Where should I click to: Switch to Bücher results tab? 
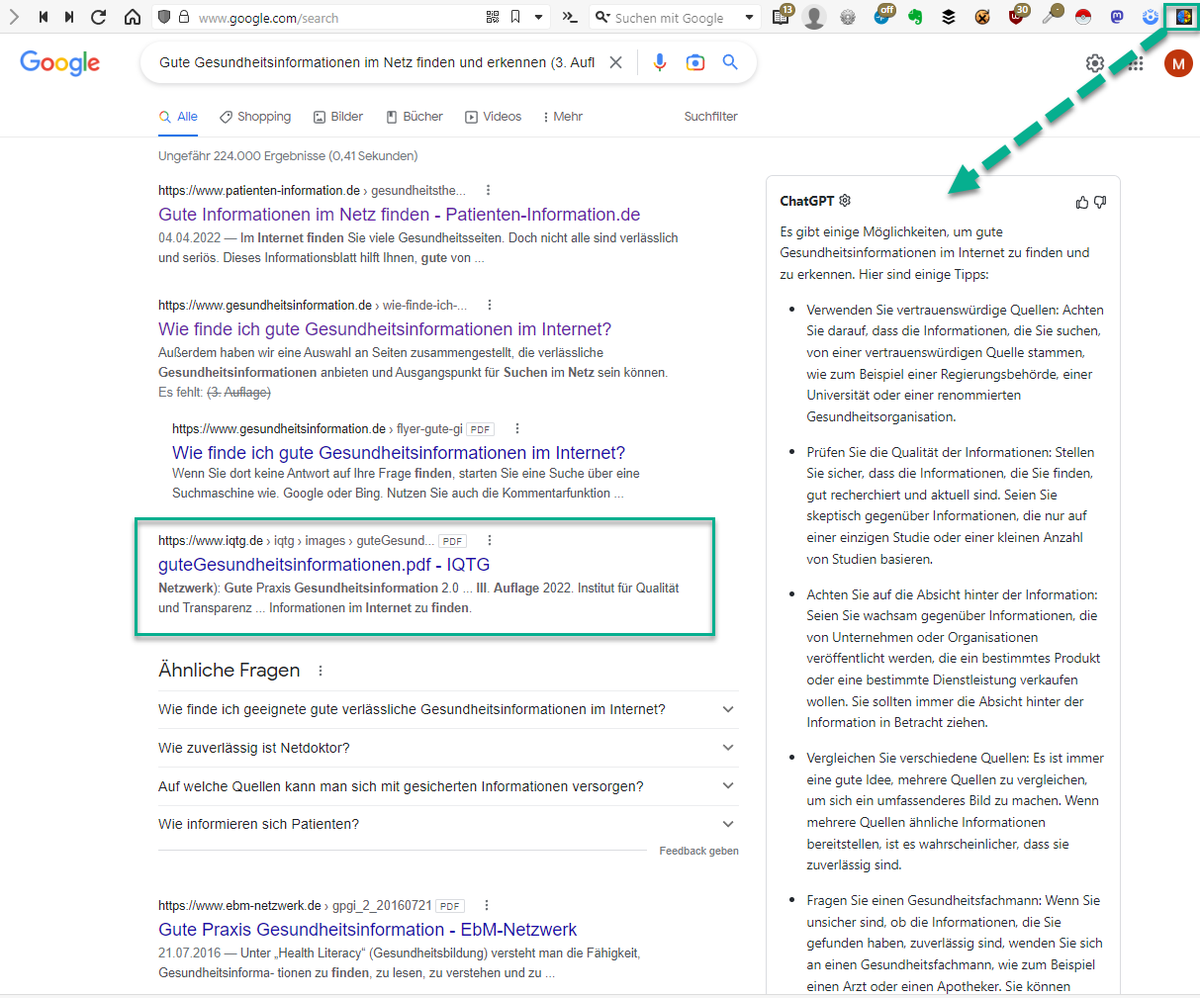(414, 117)
